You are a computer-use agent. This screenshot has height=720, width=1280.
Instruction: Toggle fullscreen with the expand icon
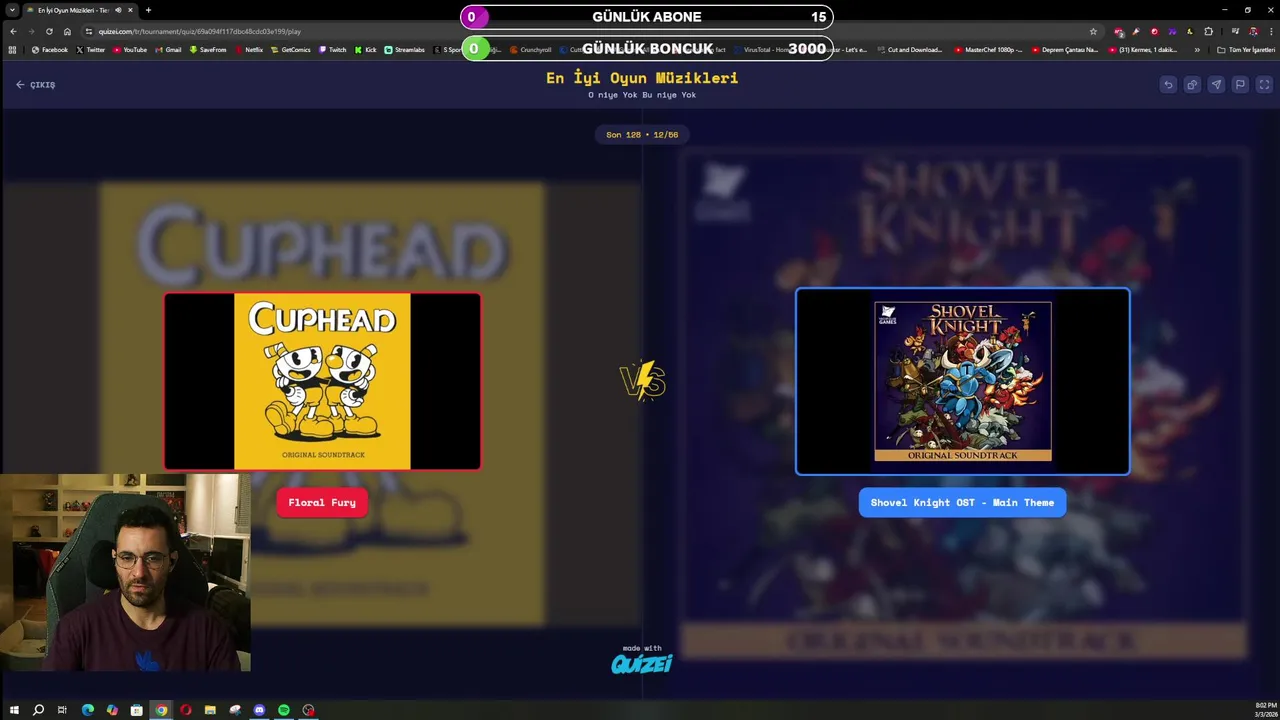(1264, 85)
